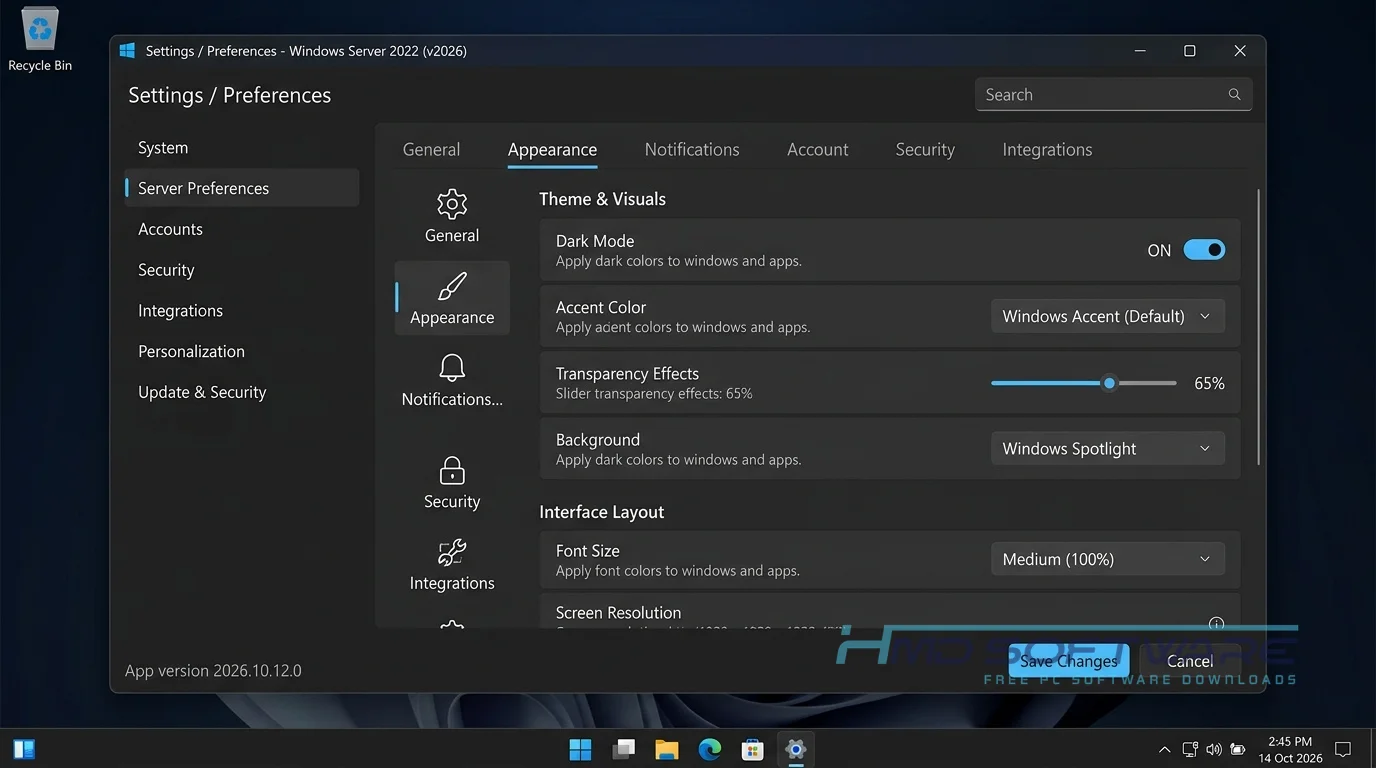Screen dimensions: 1376x768
Task: Open the Windows Start button on taskbar
Action: point(580,749)
